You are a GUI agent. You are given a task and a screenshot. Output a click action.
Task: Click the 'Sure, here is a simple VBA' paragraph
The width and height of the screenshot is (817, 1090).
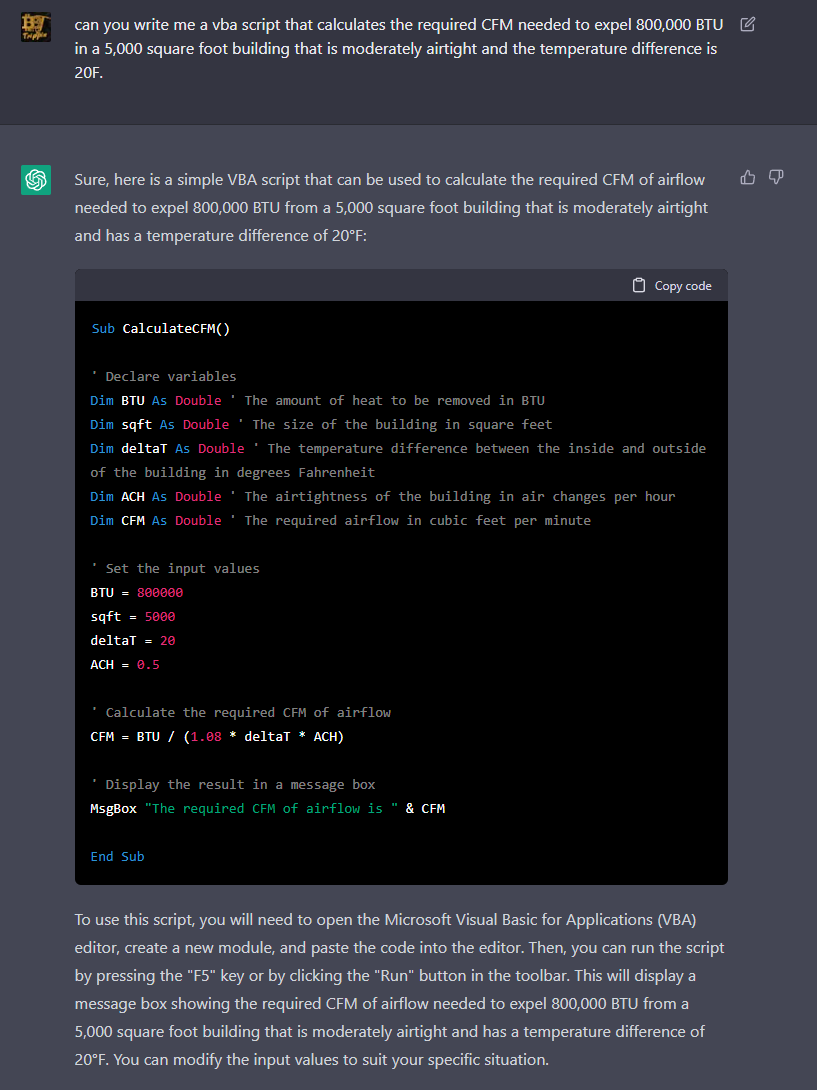(391, 208)
